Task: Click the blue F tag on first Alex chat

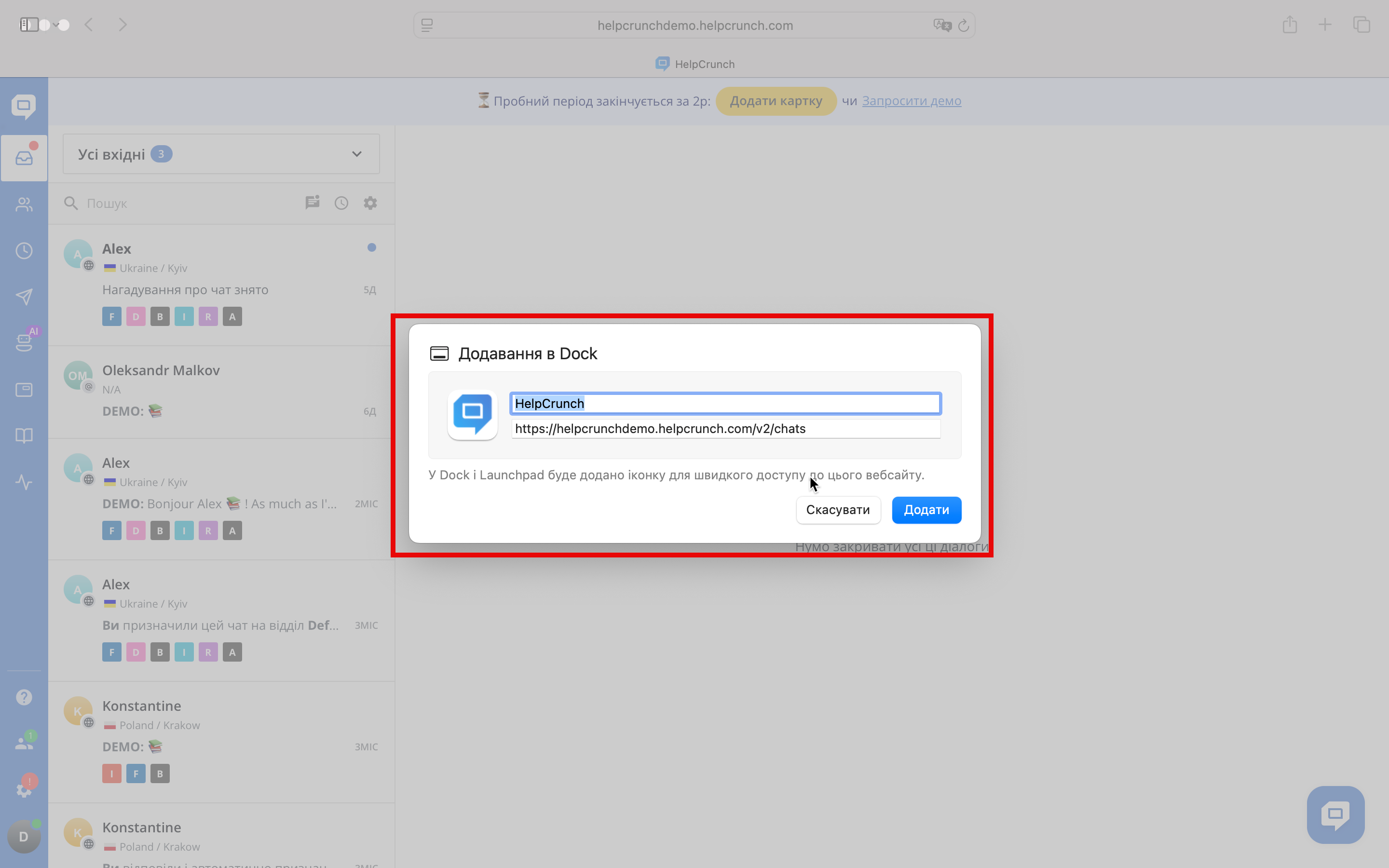Action: (112, 316)
